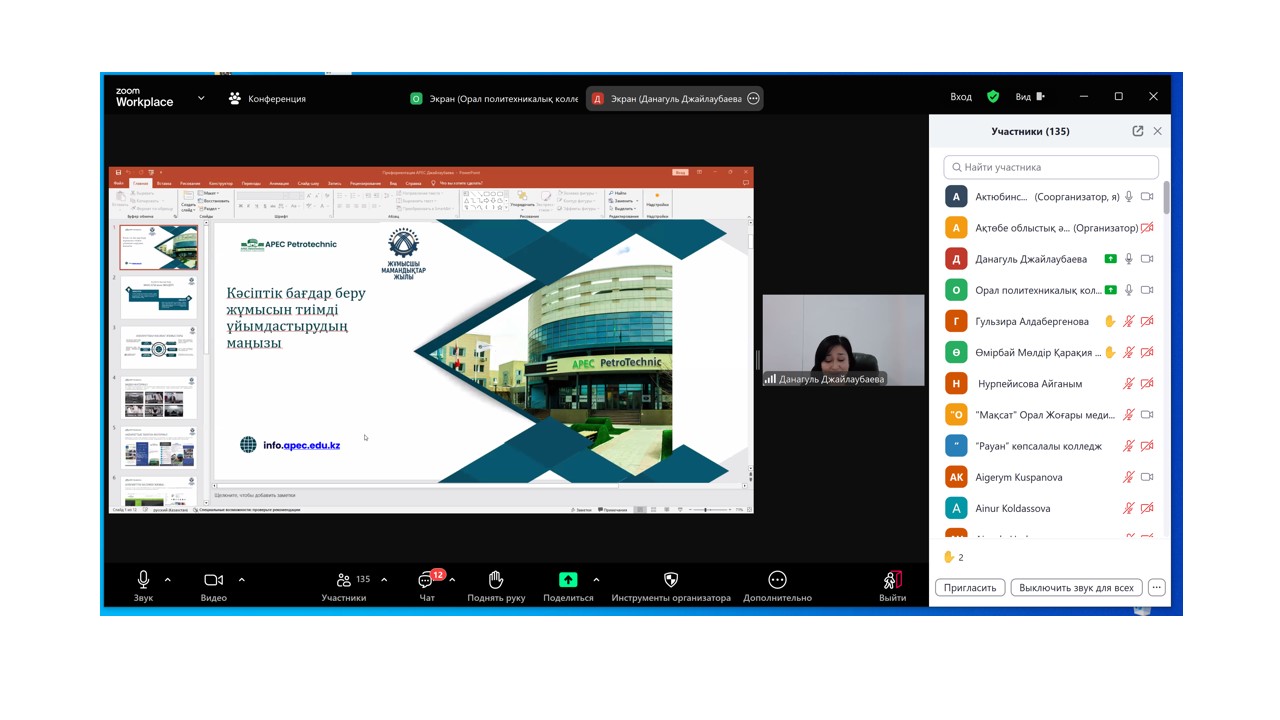Switch to Орал политехникалық screen tab

494,98
